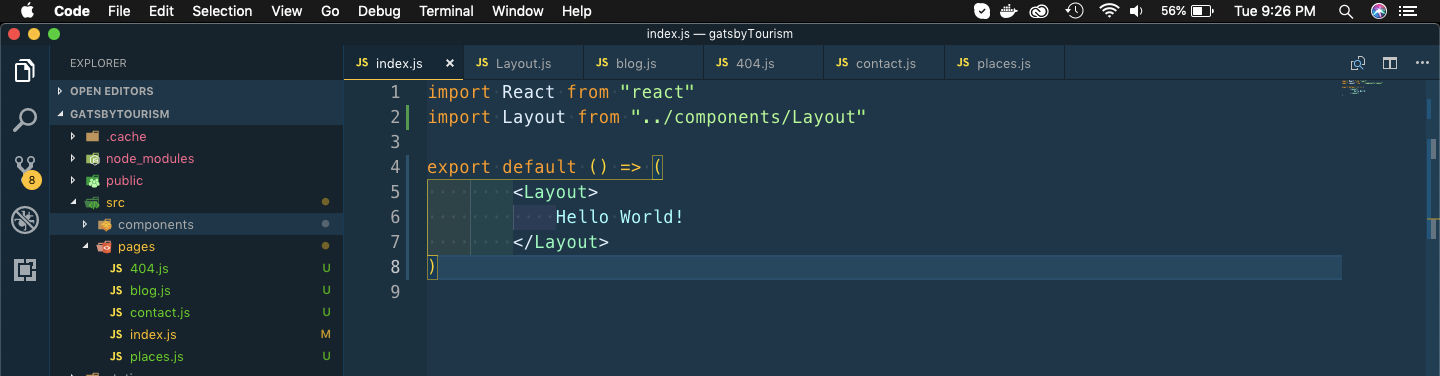Open the editor More Actions ellipsis menu
This screenshot has height=376, width=1440.
tap(1422, 63)
